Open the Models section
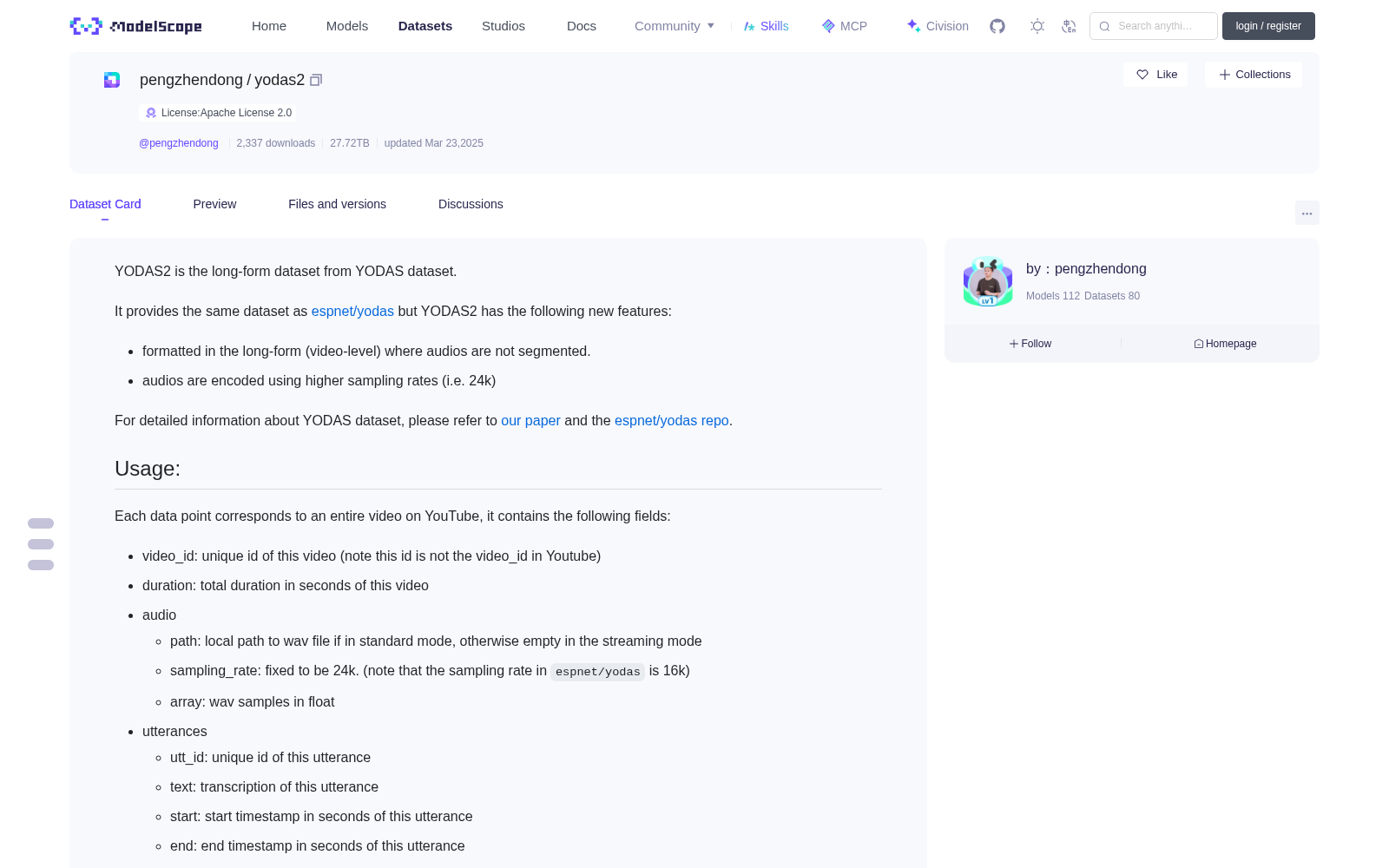The image size is (1389, 868). [x=347, y=26]
